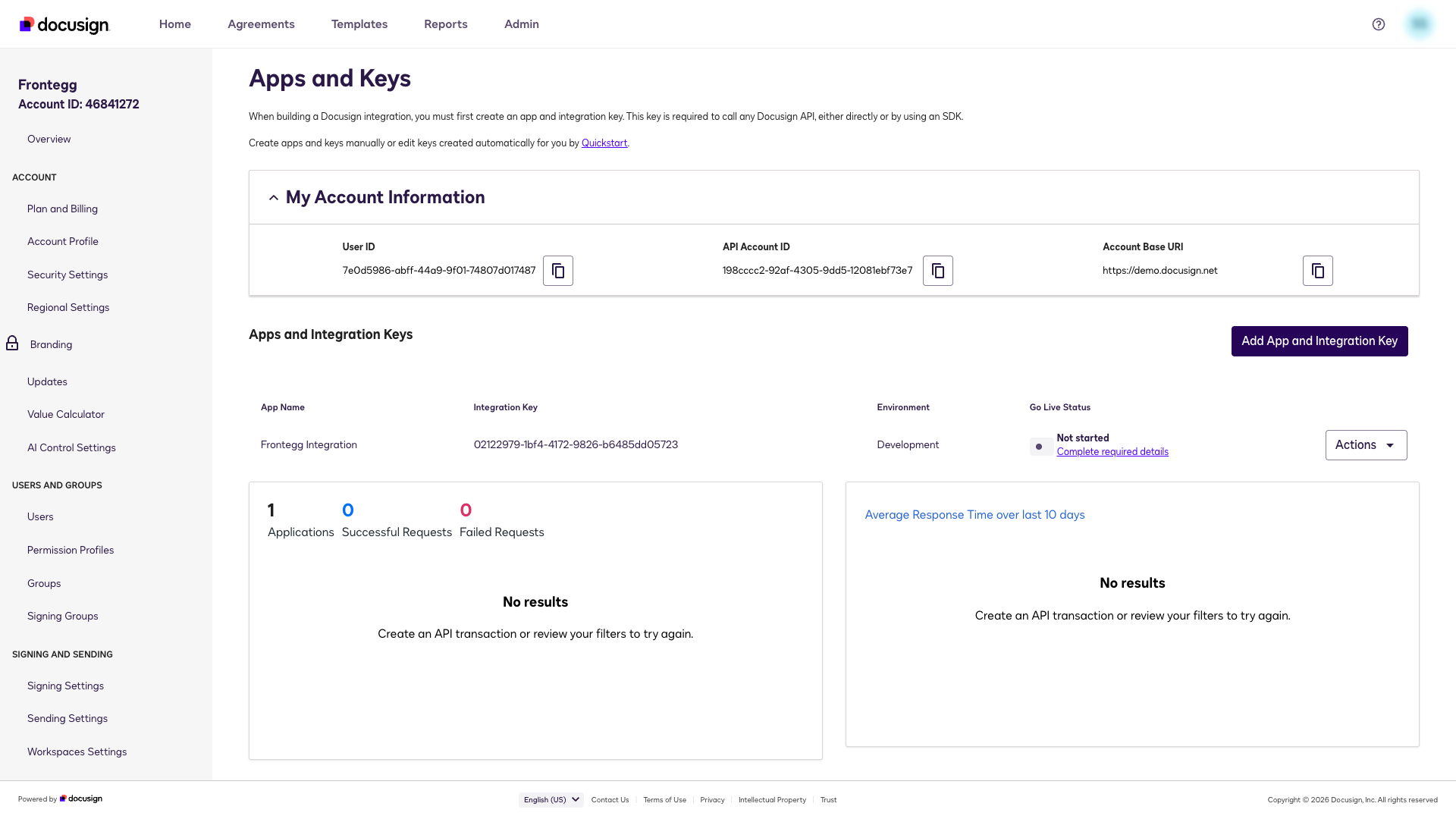Copy the Account Base URI
The image size is (1456, 819).
pos(1317,271)
